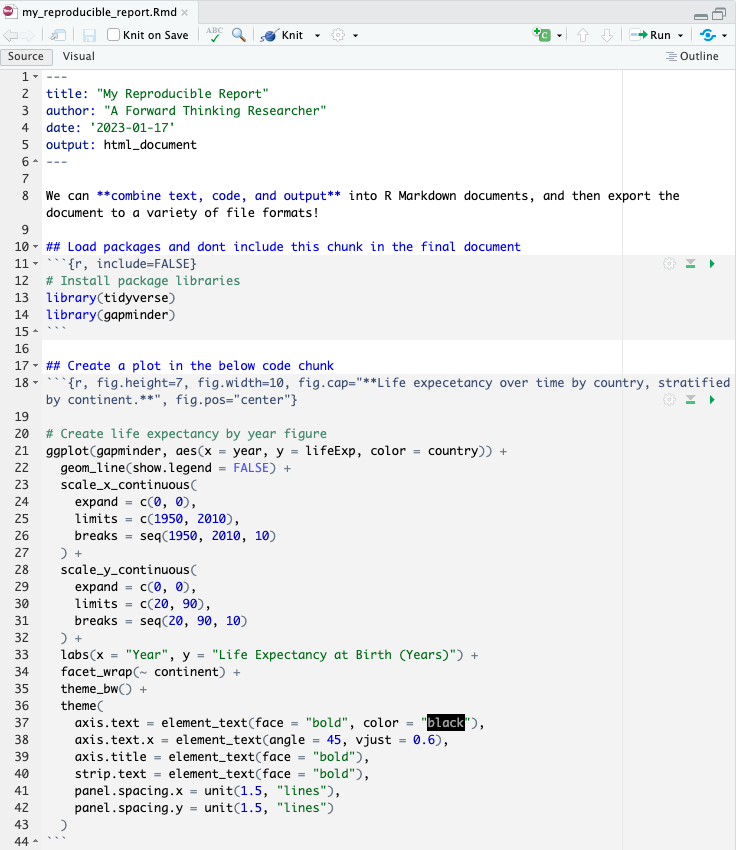Collapse the YAML header fold arrow on line 1
736x850 pixels.
coord(36,77)
